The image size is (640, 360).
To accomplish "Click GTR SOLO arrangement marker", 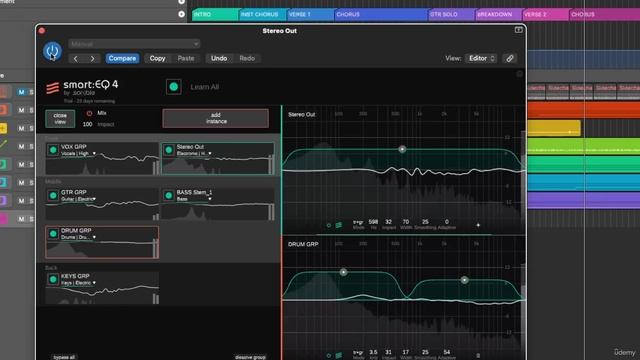I will (x=452, y=14).
